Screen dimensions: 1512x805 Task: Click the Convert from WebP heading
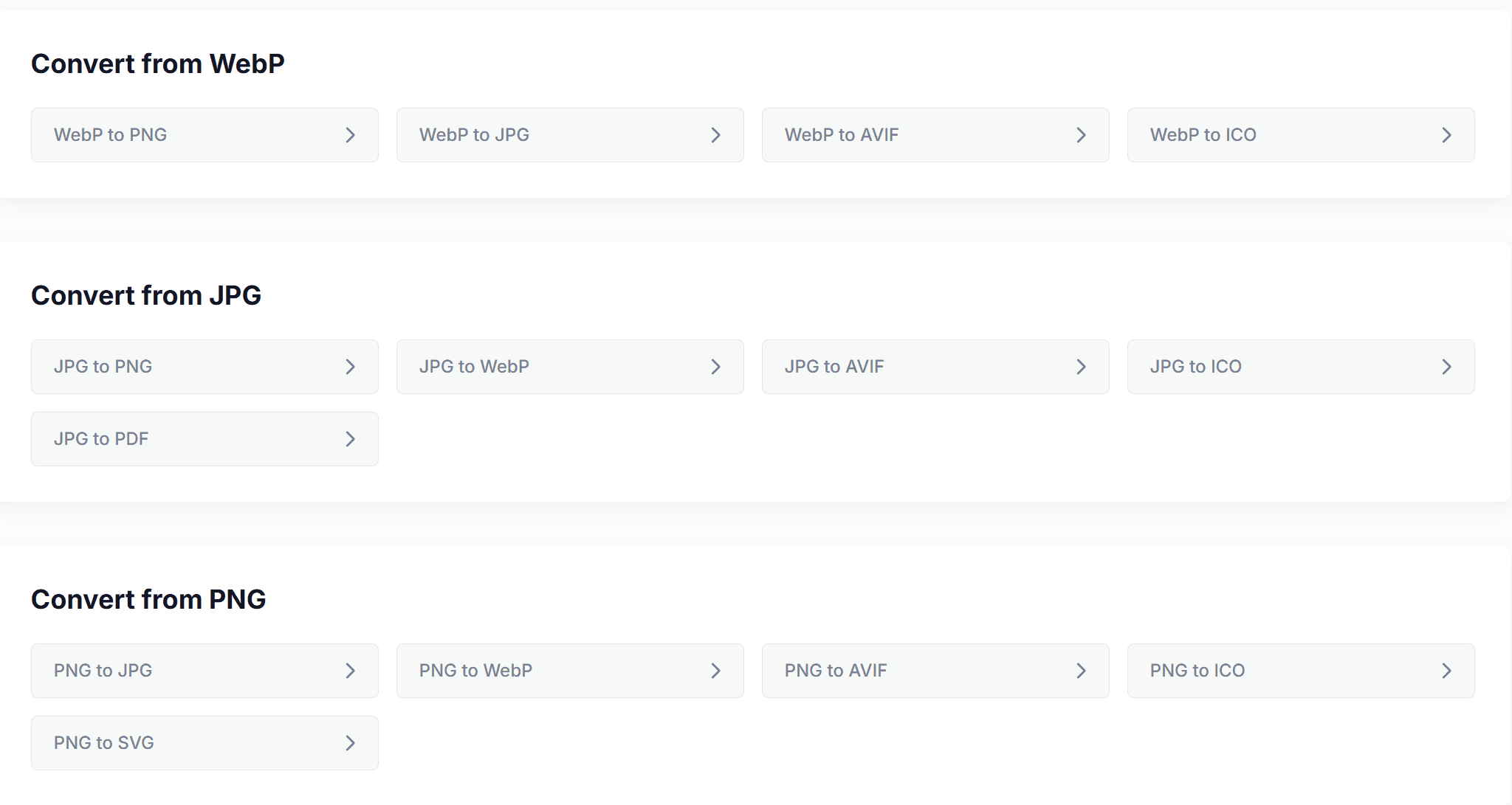(x=158, y=64)
